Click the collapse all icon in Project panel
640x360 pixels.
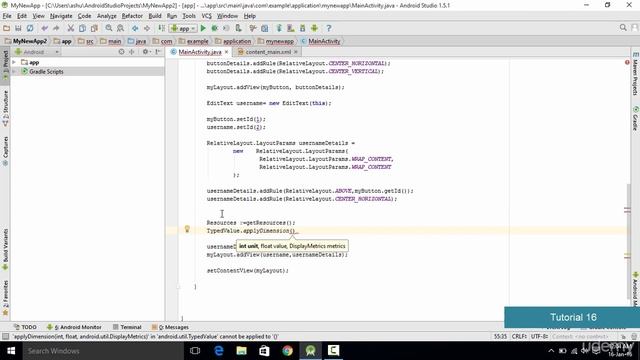132,52
